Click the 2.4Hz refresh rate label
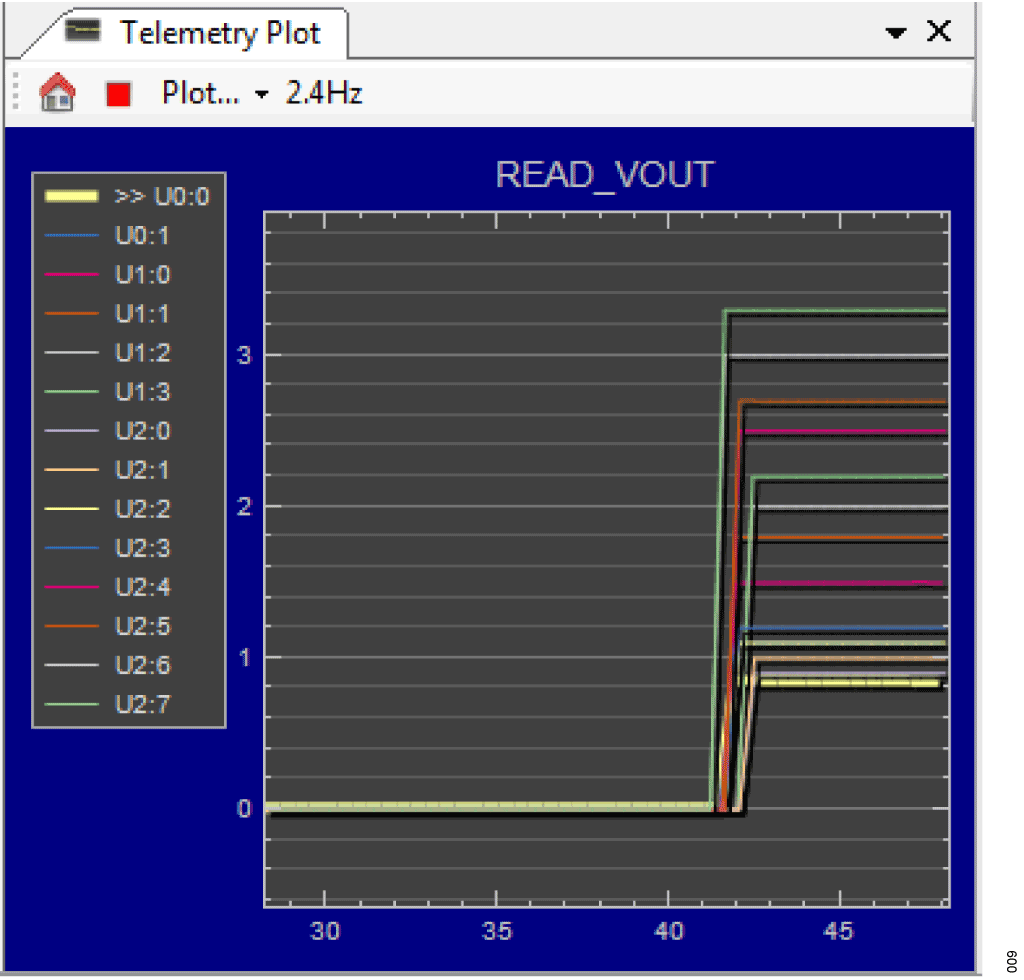This screenshot has height=980, width=1024. (324, 94)
